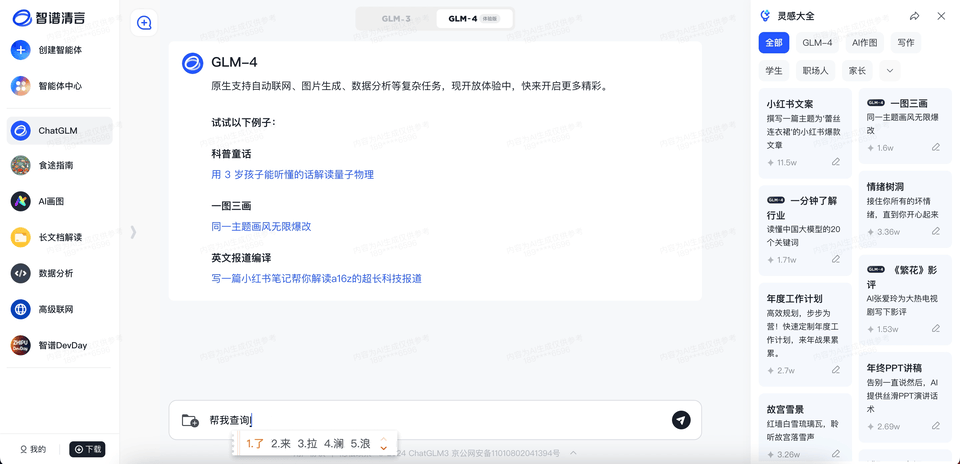Click the share arrow in 灵感大全 header
Screen dimensions: 960x464
(914, 16)
